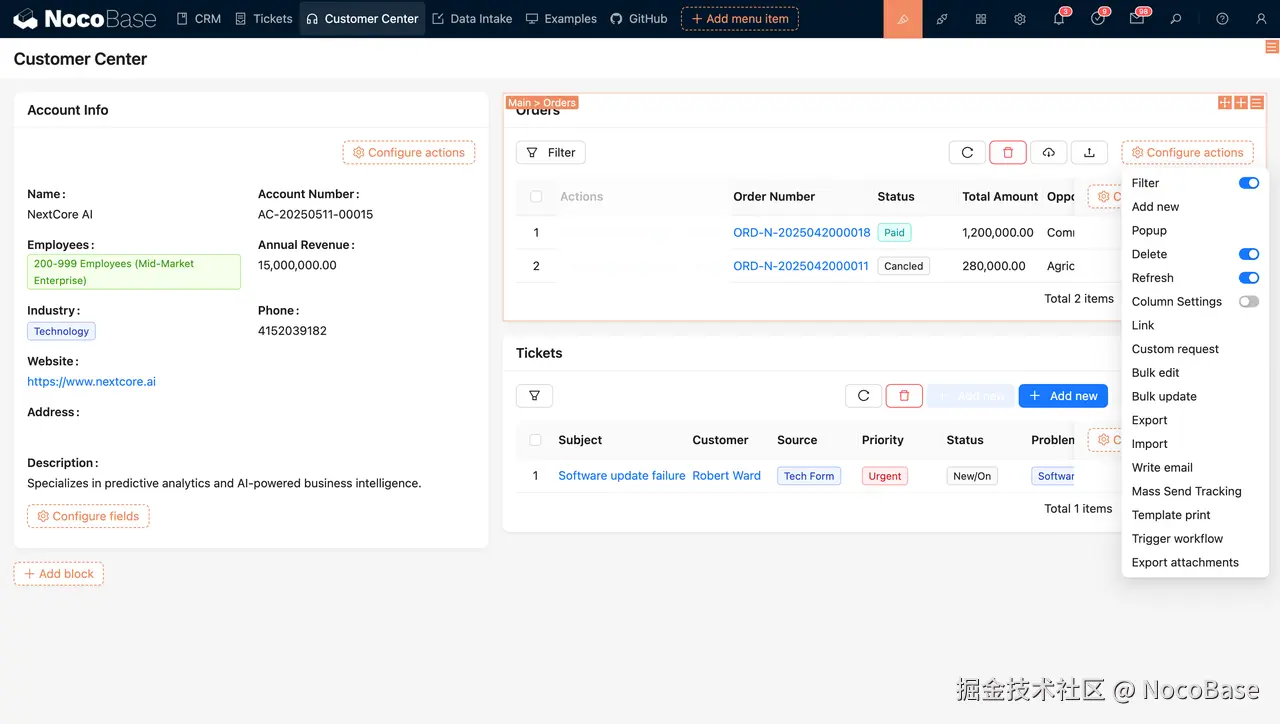Image resolution: width=1280 pixels, height=724 pixels.
Task: Click the Tickets red trash delete button
Action: click(904, 396)
